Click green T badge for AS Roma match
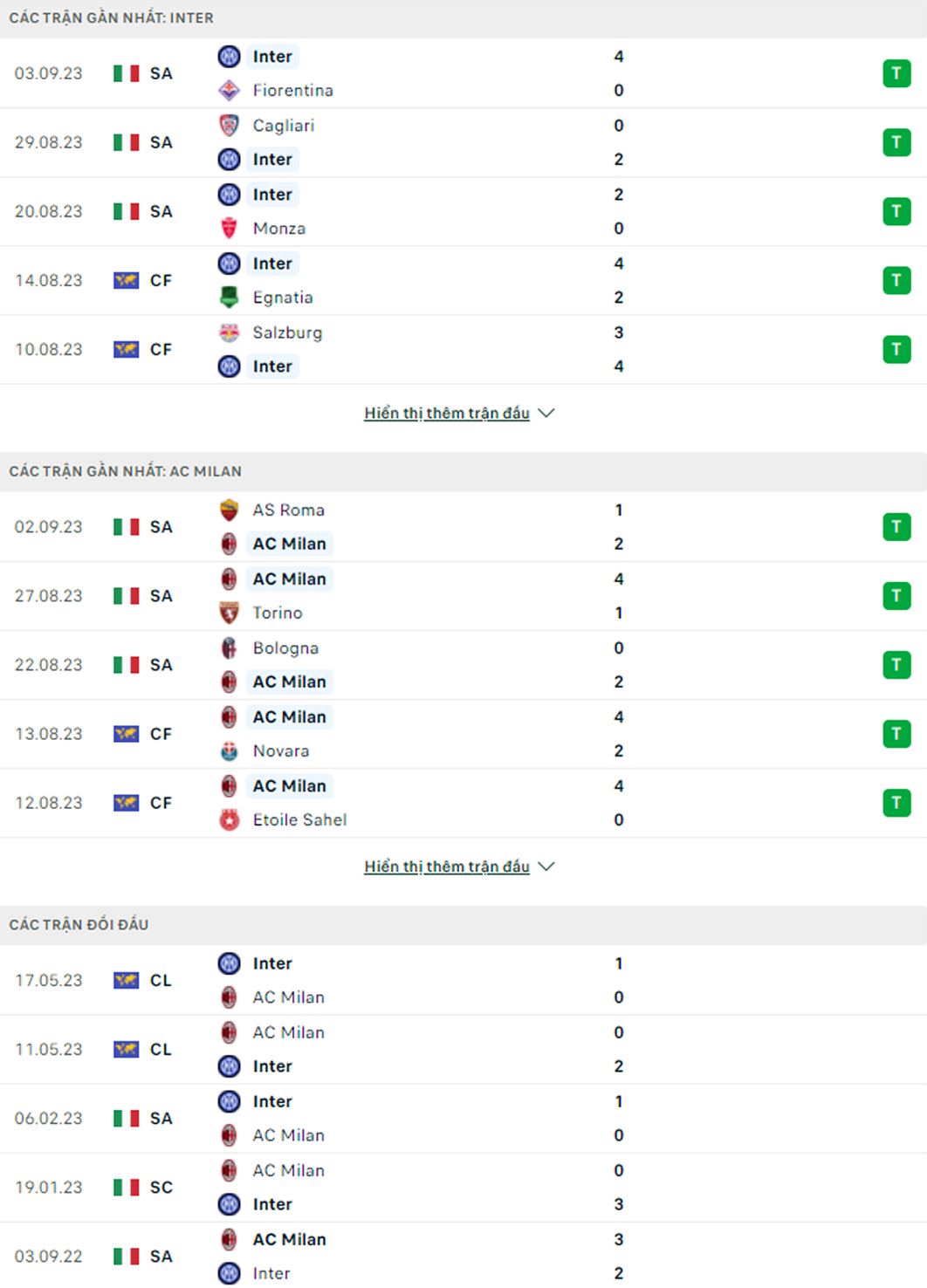927x1288 pixels. 896,527
